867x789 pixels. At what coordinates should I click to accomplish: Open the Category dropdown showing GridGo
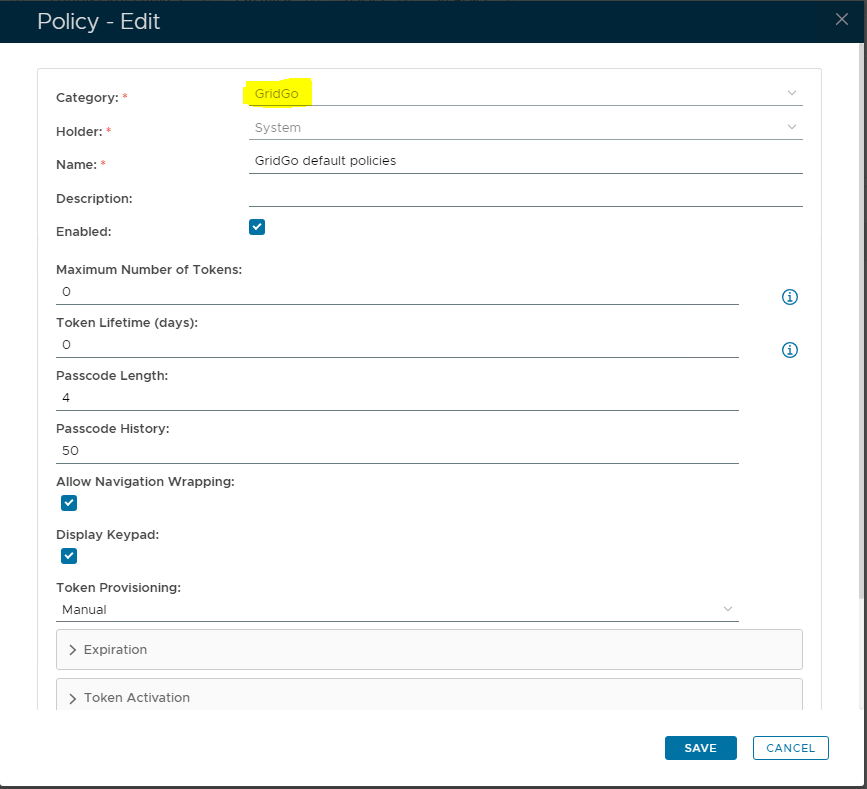pyautogui.click(x=520, y=93)
